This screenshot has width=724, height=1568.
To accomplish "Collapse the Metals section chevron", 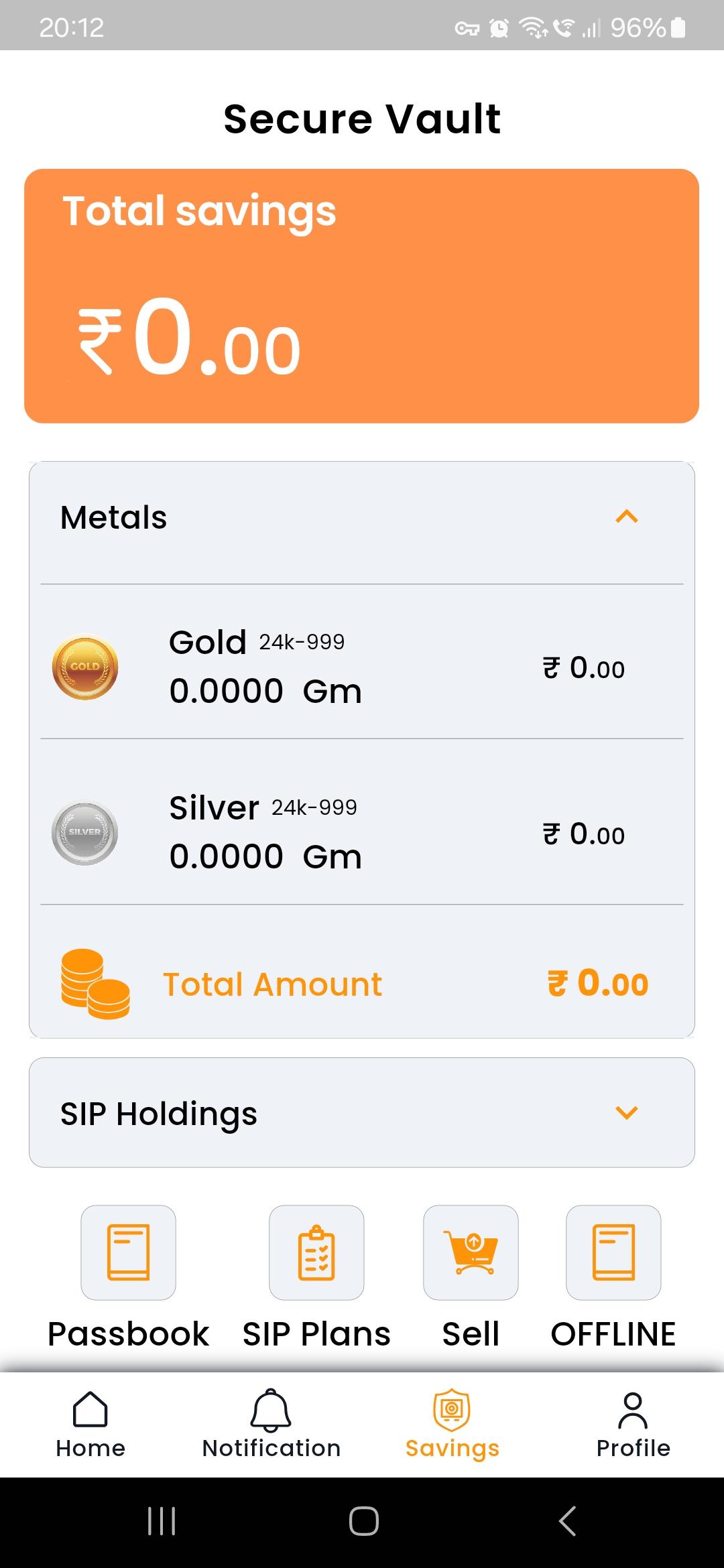I will tap(627, 517).
